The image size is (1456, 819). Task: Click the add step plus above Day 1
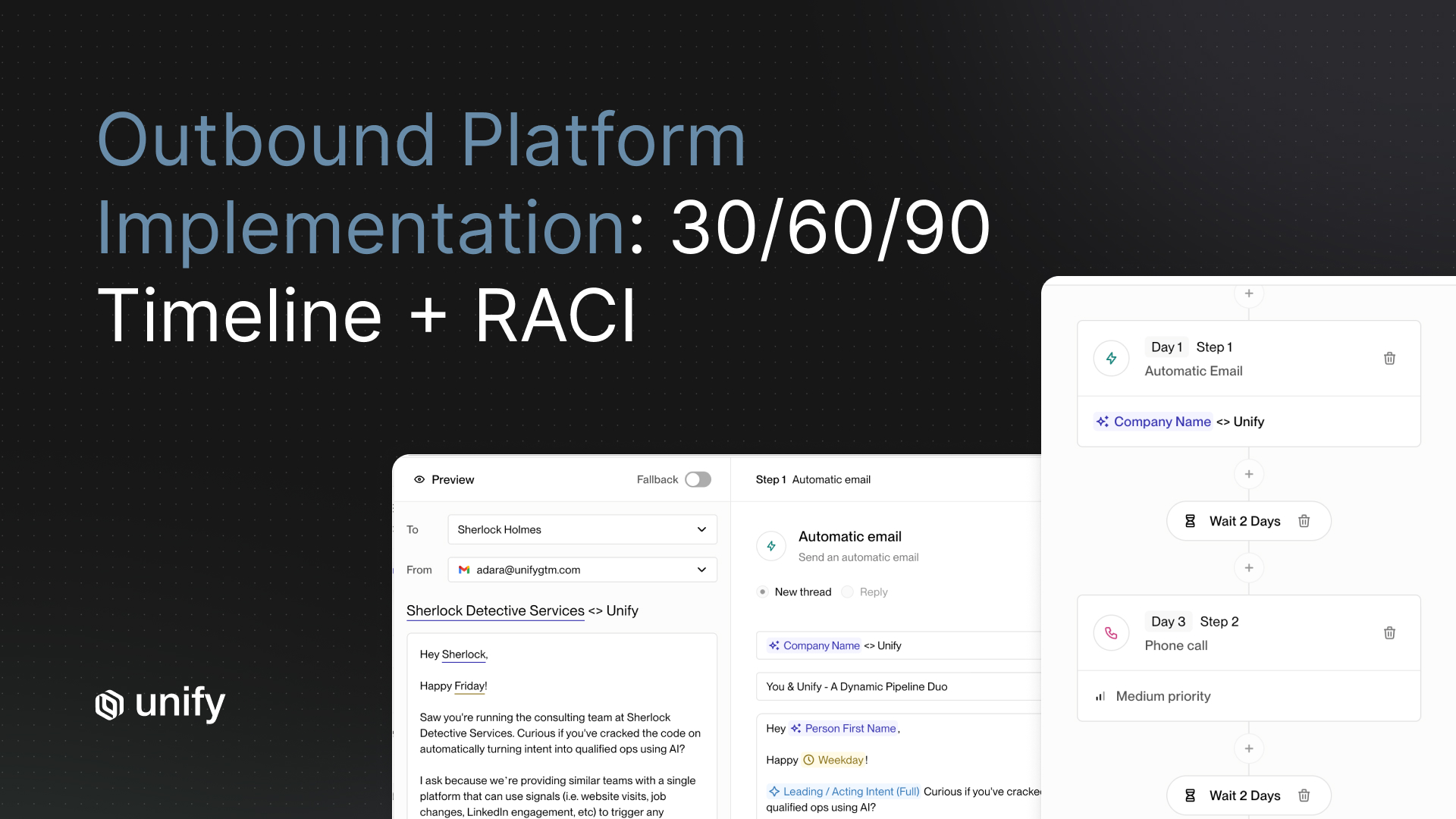tap(1249, 293)
